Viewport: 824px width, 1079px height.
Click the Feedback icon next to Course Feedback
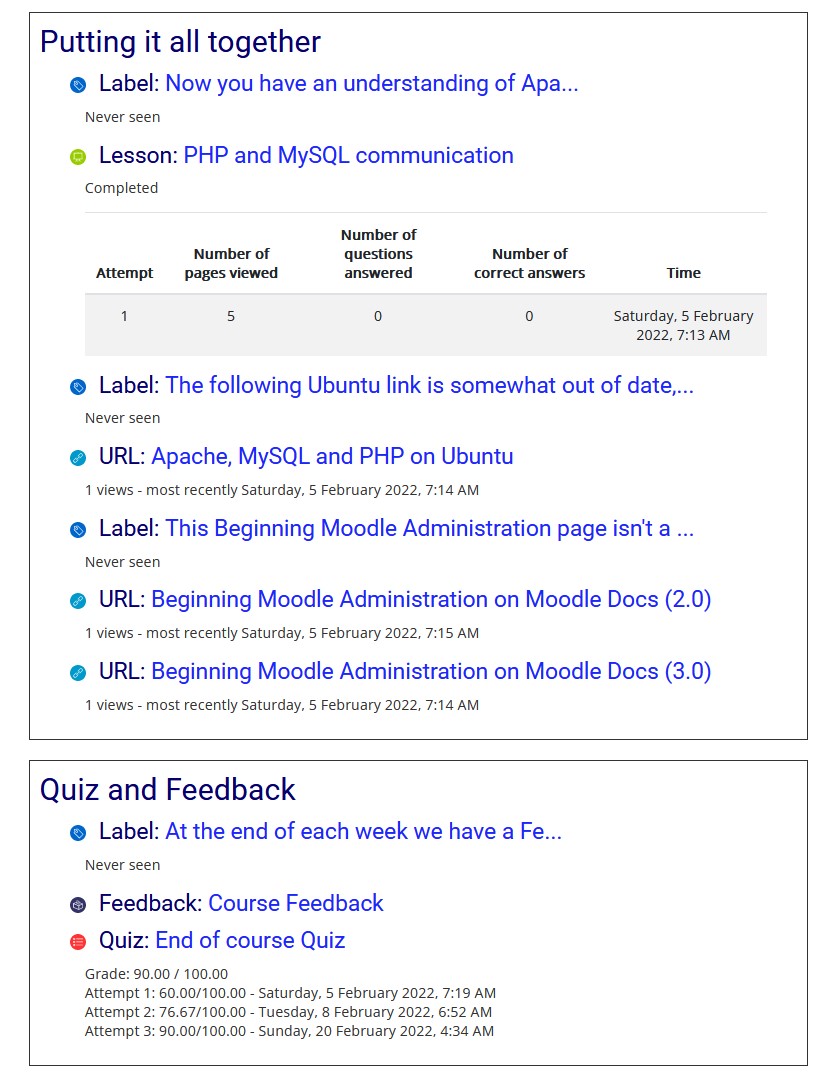[78, 905]
